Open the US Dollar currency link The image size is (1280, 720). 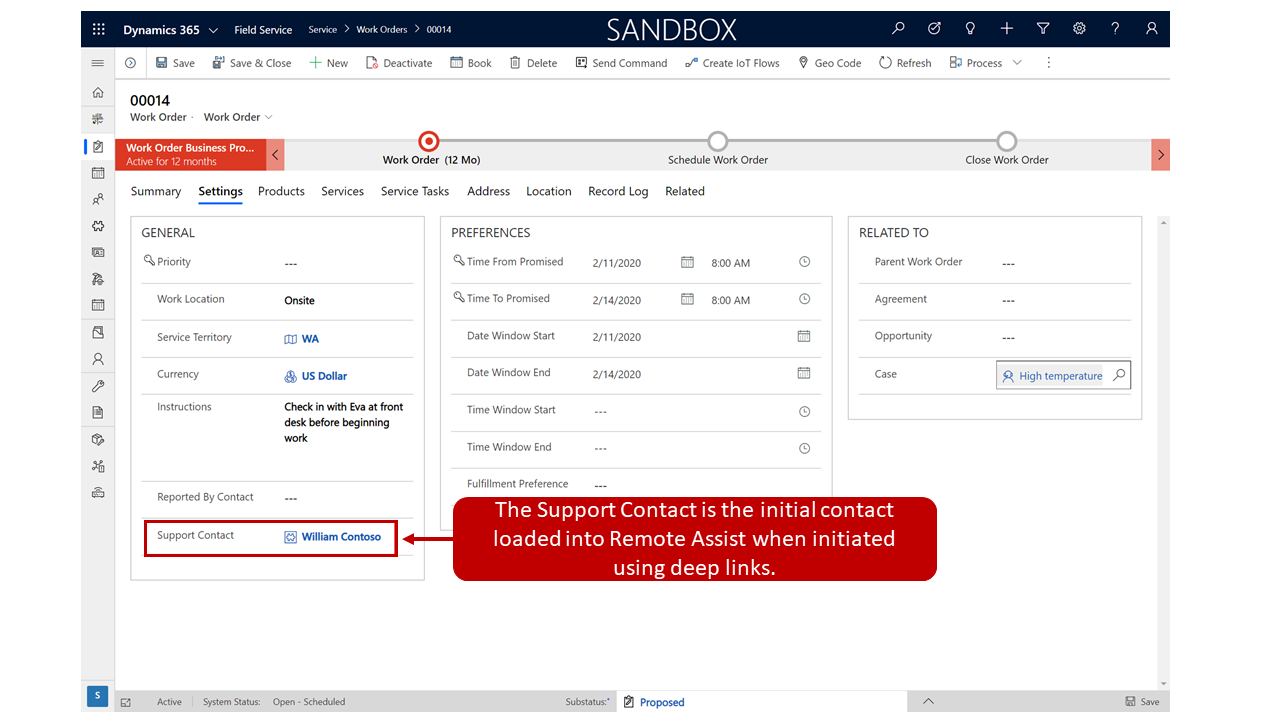pos(324,376)
